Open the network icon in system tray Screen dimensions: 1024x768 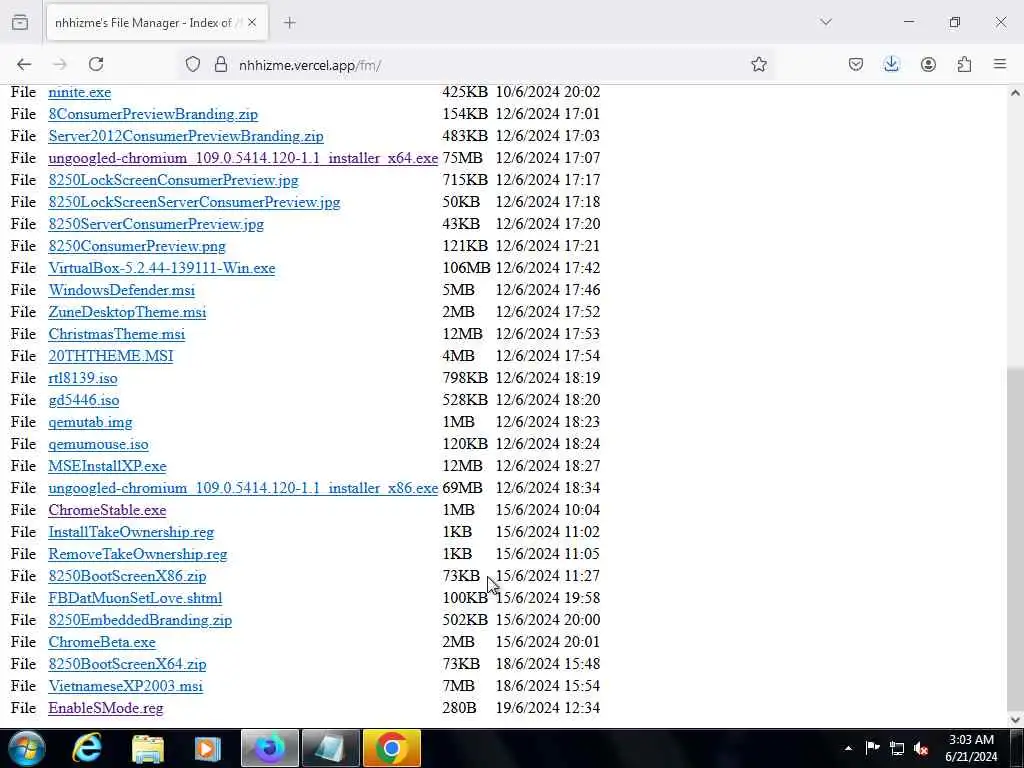pyautogui.click(x=897, y=748)
